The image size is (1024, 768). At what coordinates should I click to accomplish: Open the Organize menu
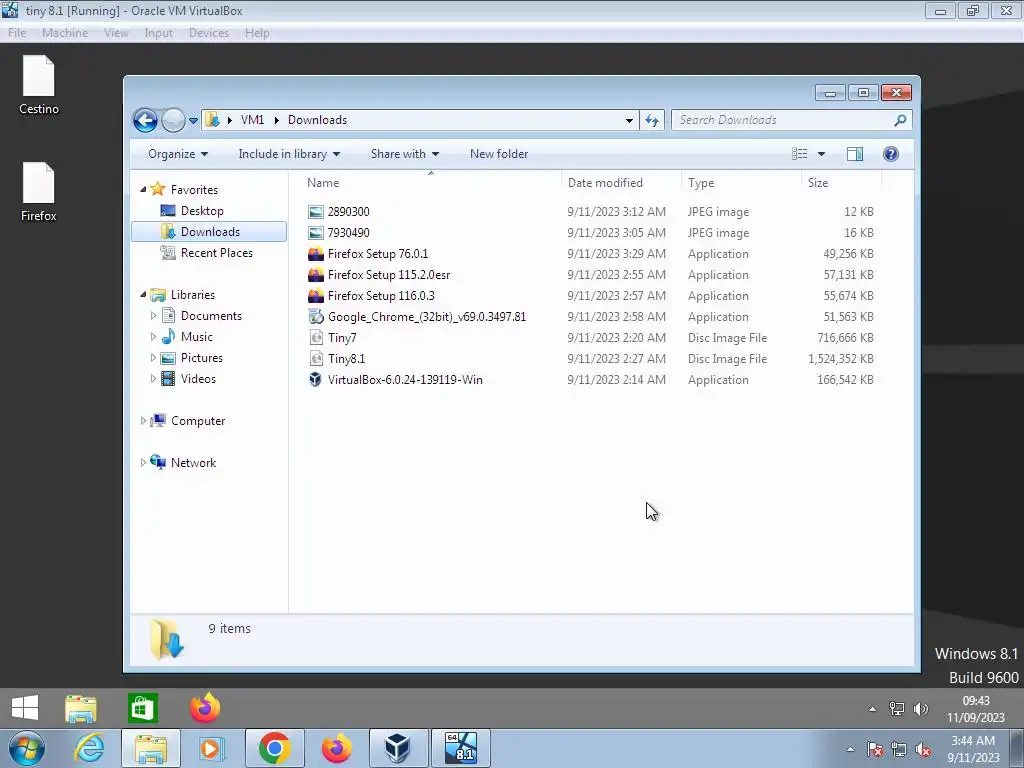click(x=178, y=154)
